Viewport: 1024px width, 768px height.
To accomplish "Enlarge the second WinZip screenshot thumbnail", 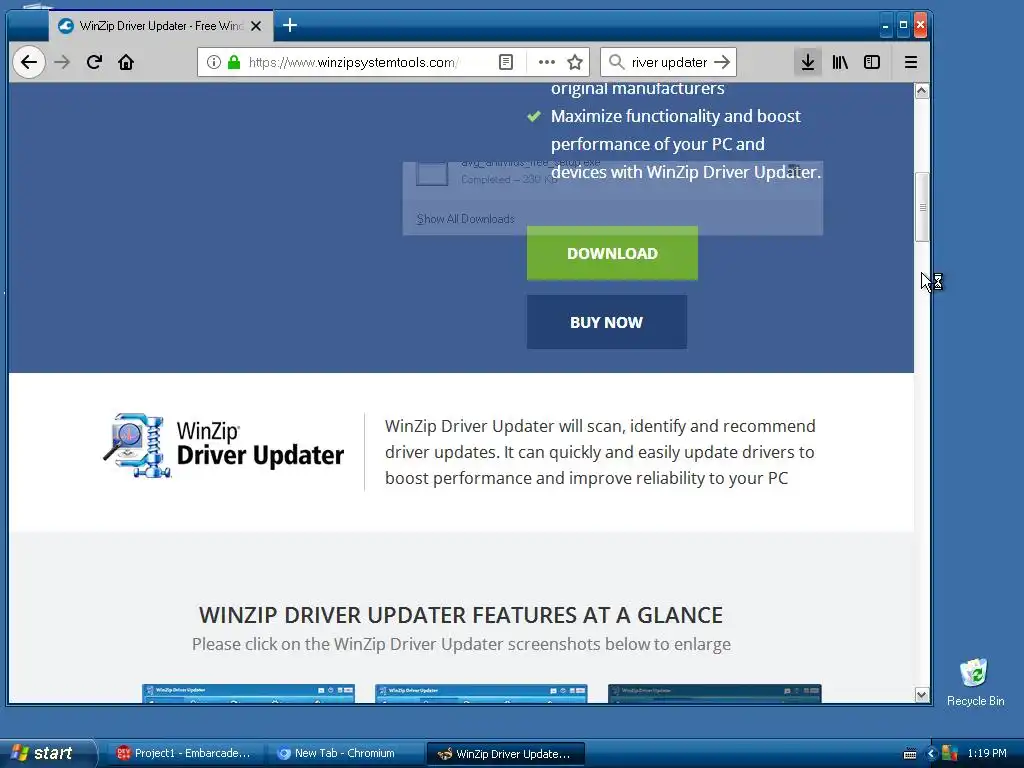I will coord(481,694).
